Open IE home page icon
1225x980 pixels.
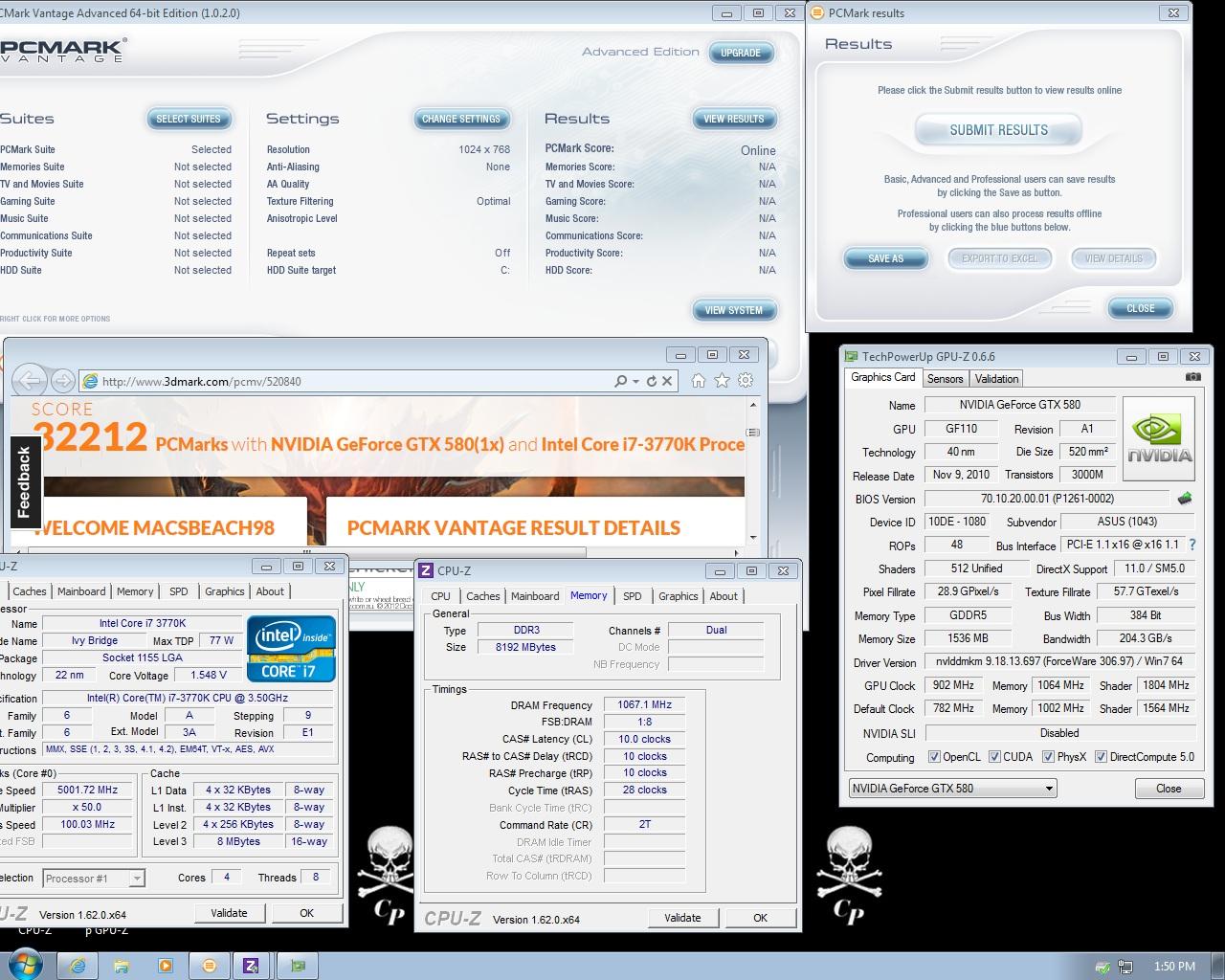pos(699,381)
